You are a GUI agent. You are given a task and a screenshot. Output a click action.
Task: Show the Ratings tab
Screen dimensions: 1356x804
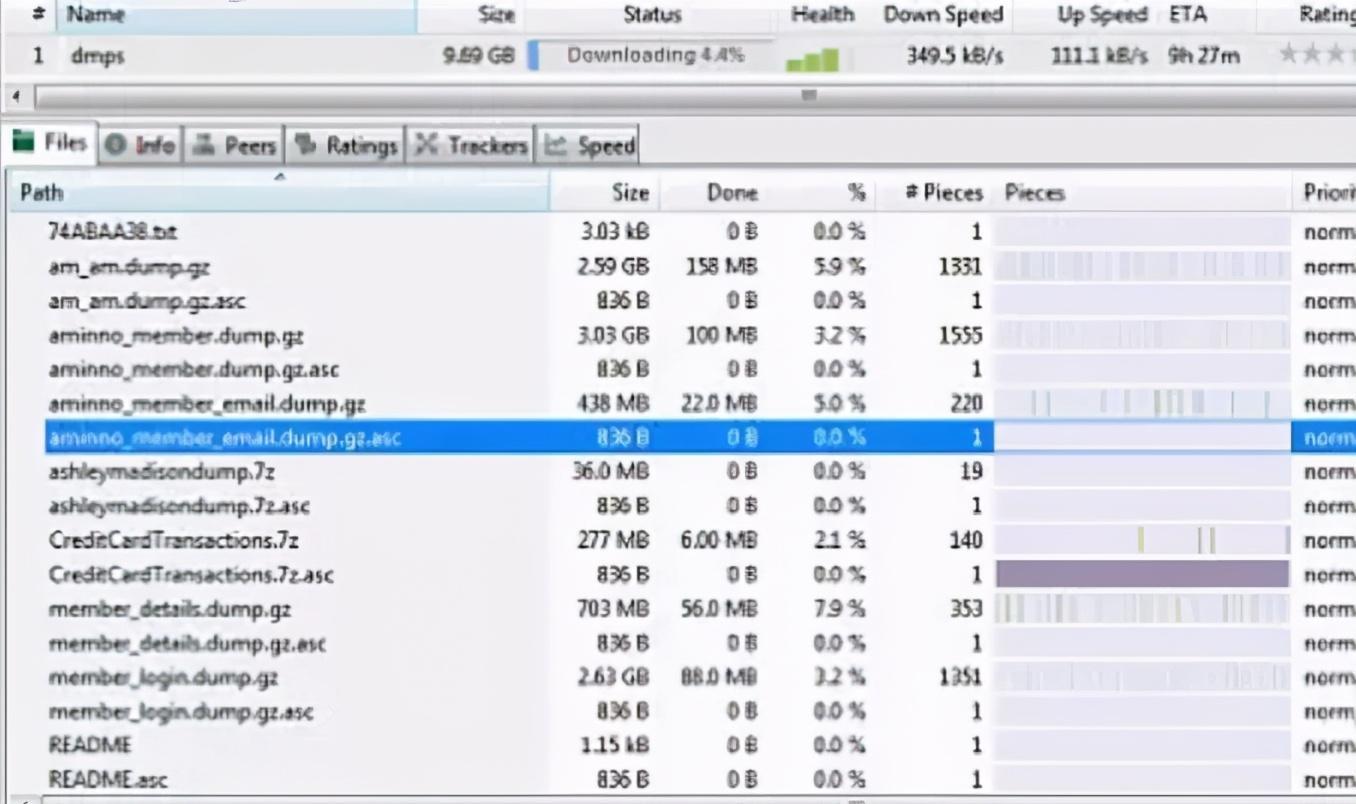point(346,146)
